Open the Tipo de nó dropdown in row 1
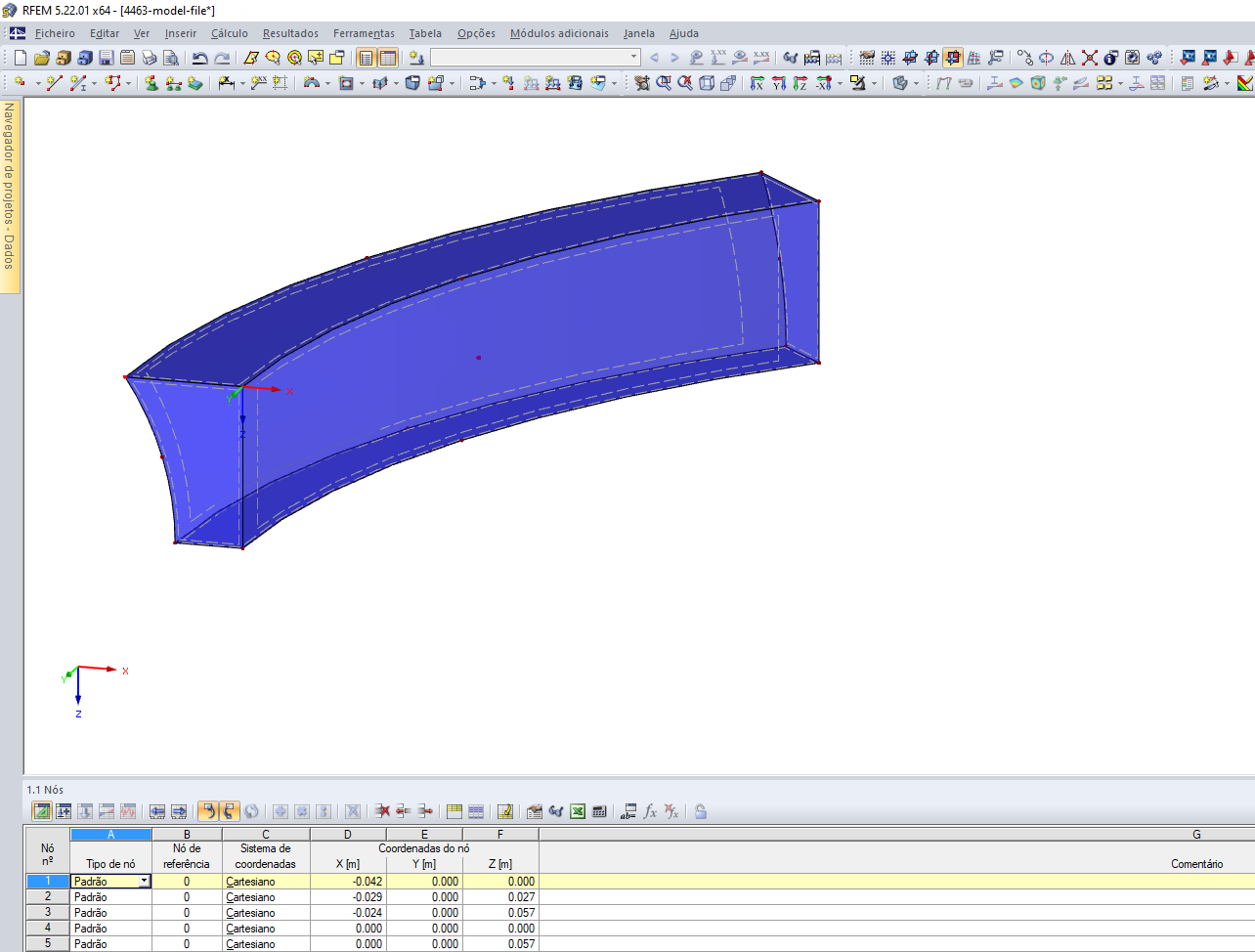The image size is (1255, 952). point(145,881)
